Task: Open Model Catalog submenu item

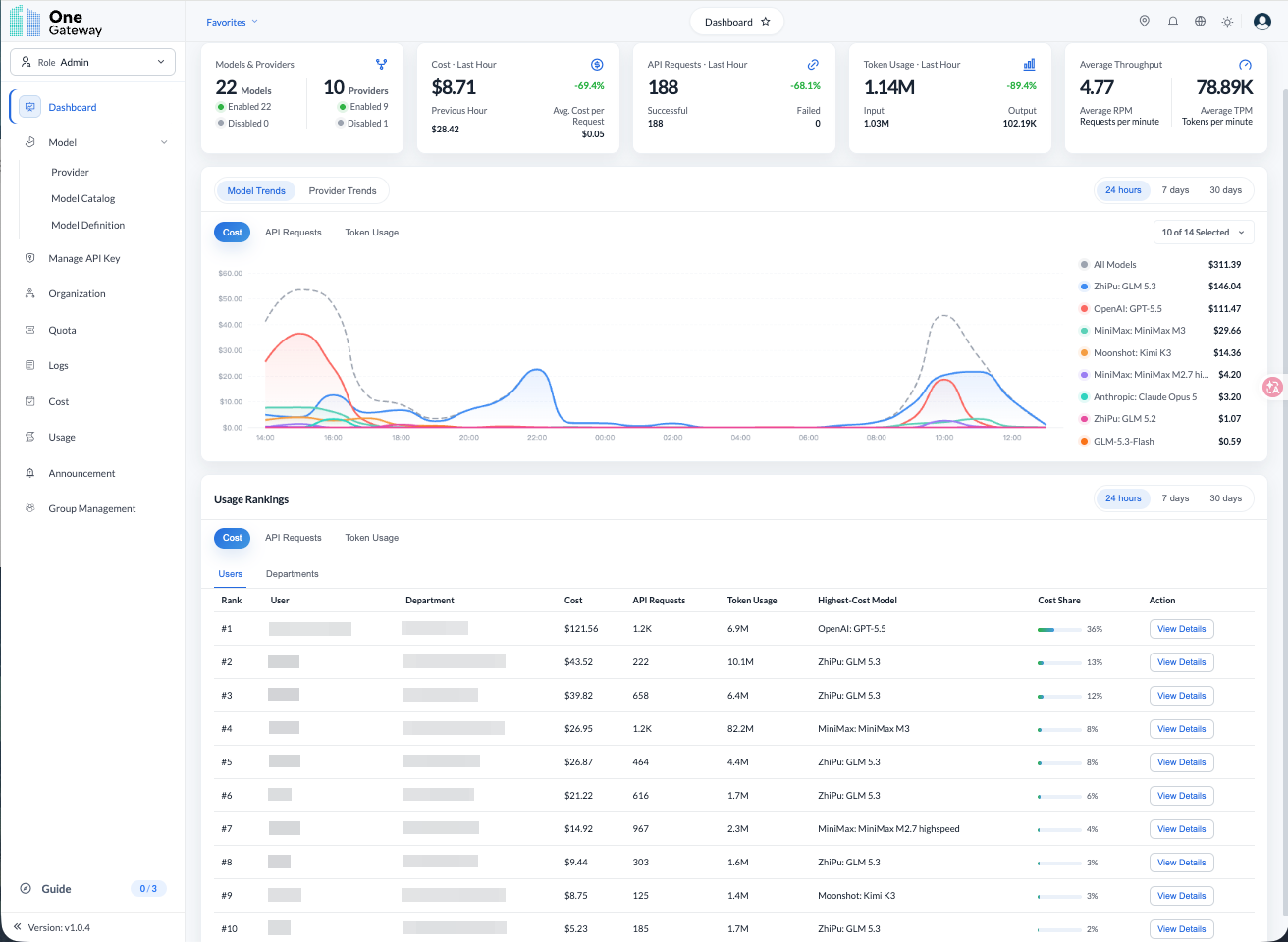Action: (83, 199)
